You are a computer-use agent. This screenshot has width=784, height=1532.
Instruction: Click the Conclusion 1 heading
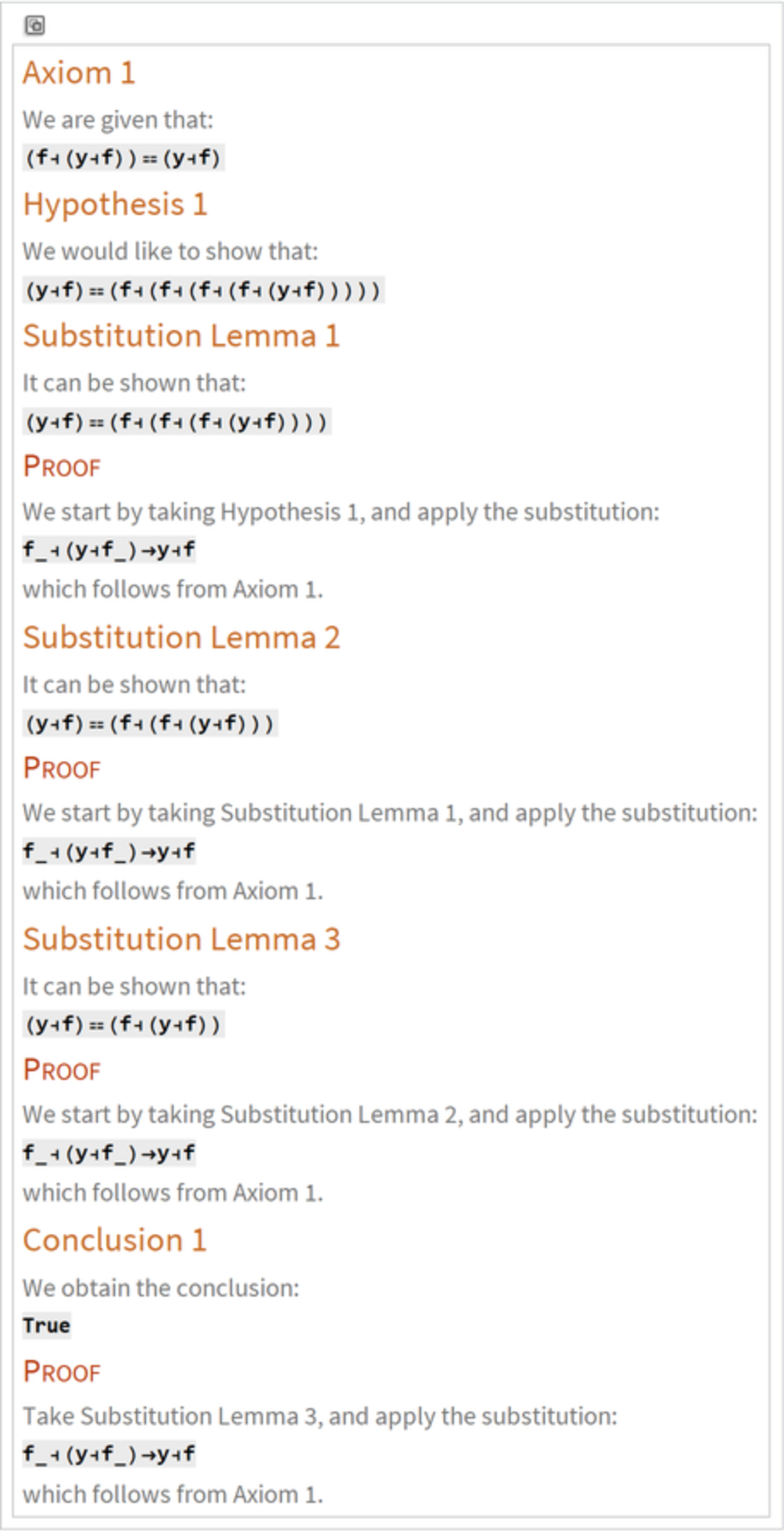pyautogui.click(x=115, y=1241)
